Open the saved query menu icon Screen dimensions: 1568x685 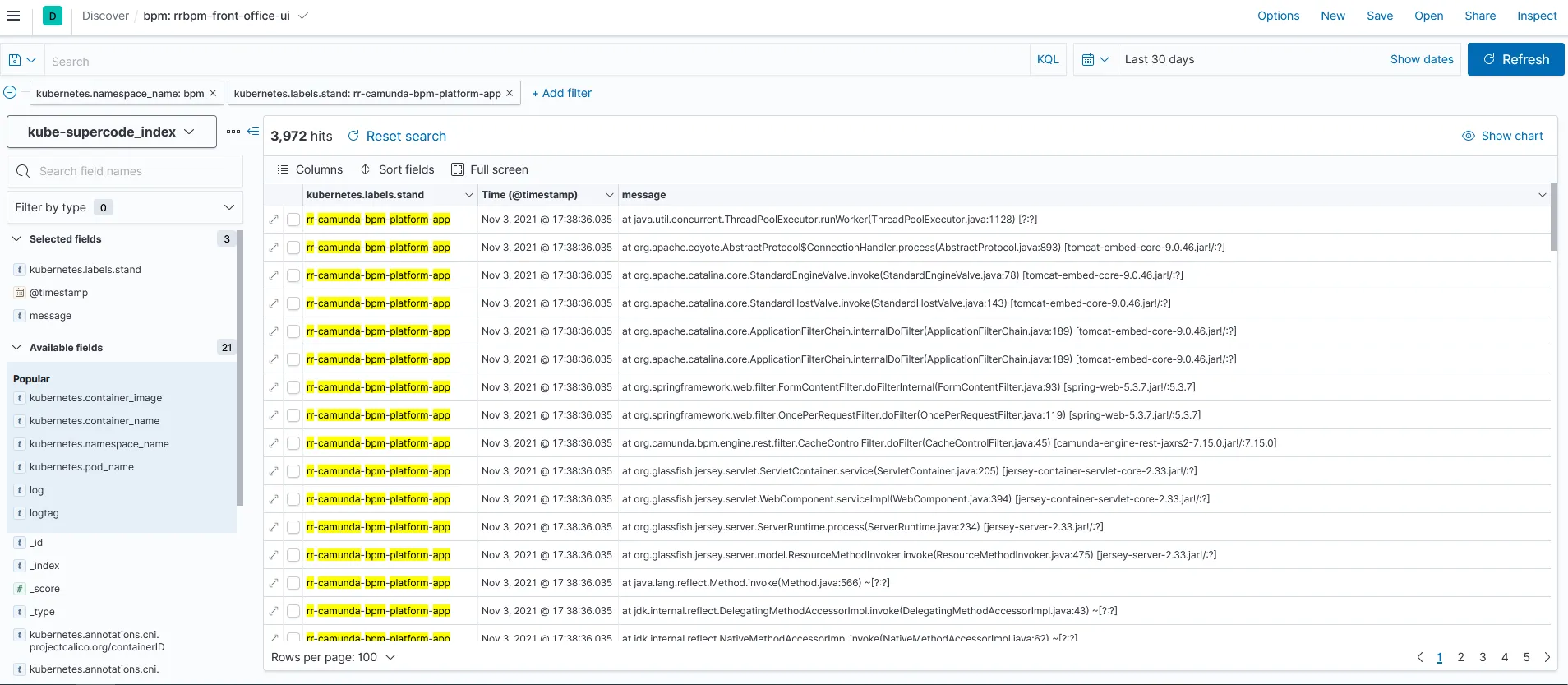[22, 60]
